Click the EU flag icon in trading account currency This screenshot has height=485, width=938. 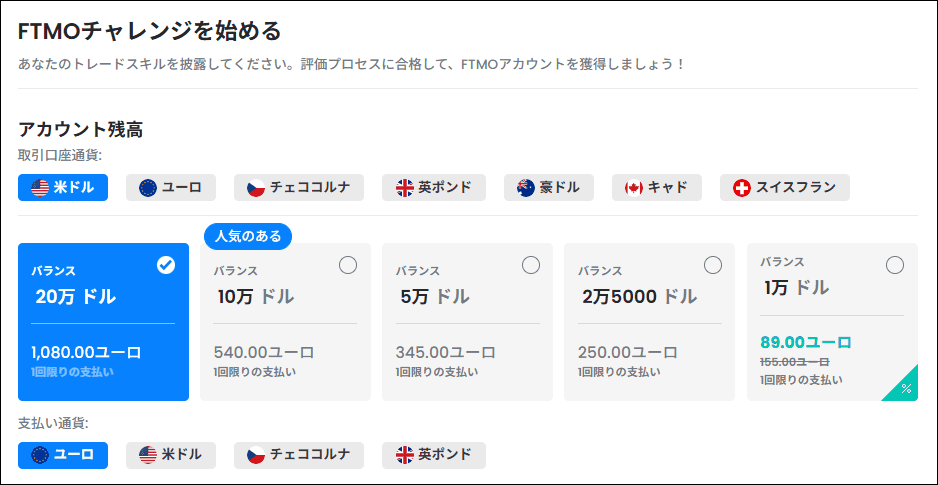(148, 188)
